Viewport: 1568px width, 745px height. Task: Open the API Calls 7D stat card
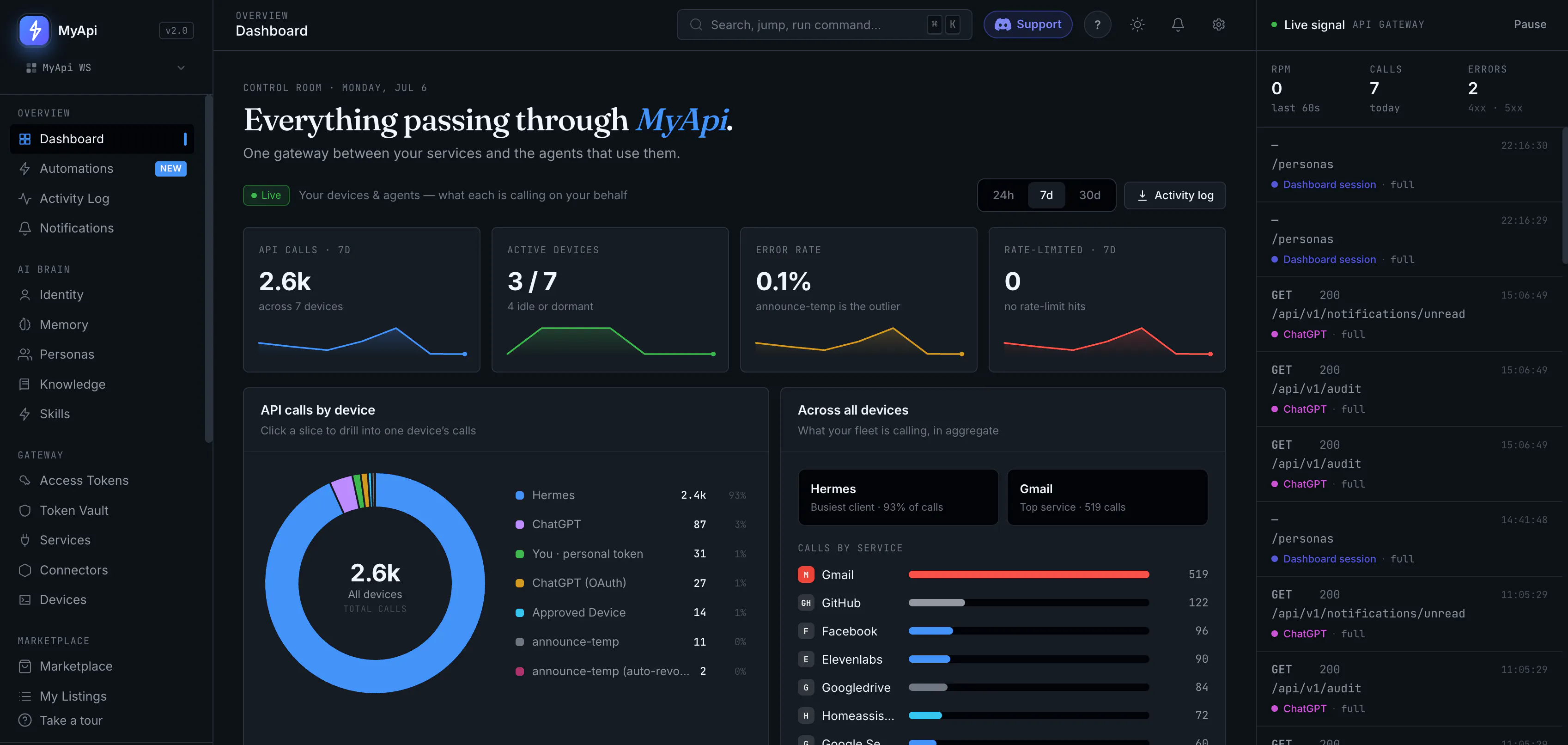[x=362, y=299]
